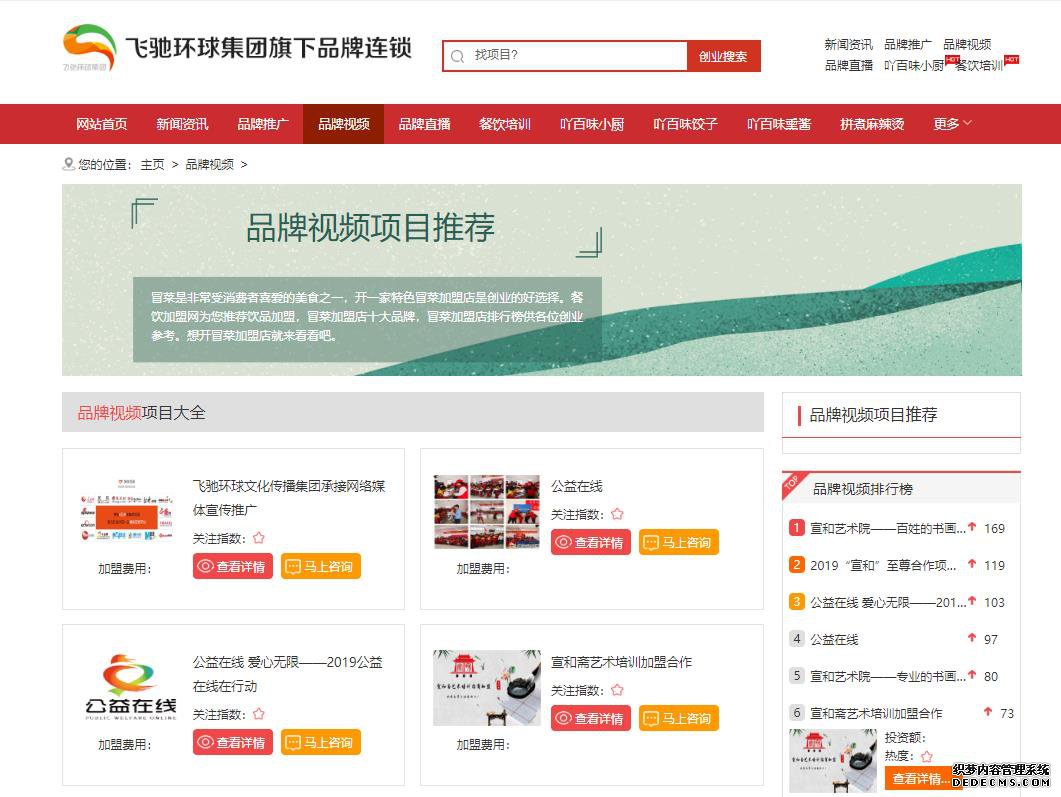This screenshot has width=1061, height=797.
Task: Click the star rating icon for 公益在线
Action: pyautogui.click(x=617, y=514)
